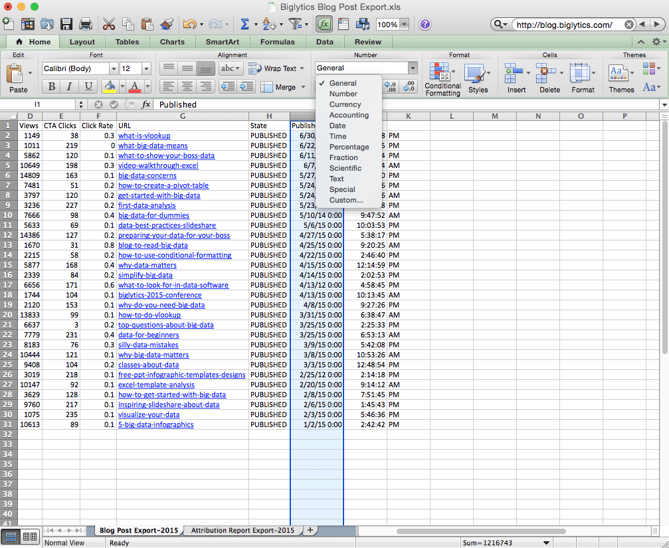This screenshot has height=548, width=669.
Task: Toggle Underline formatting
Action: [88, 87]
